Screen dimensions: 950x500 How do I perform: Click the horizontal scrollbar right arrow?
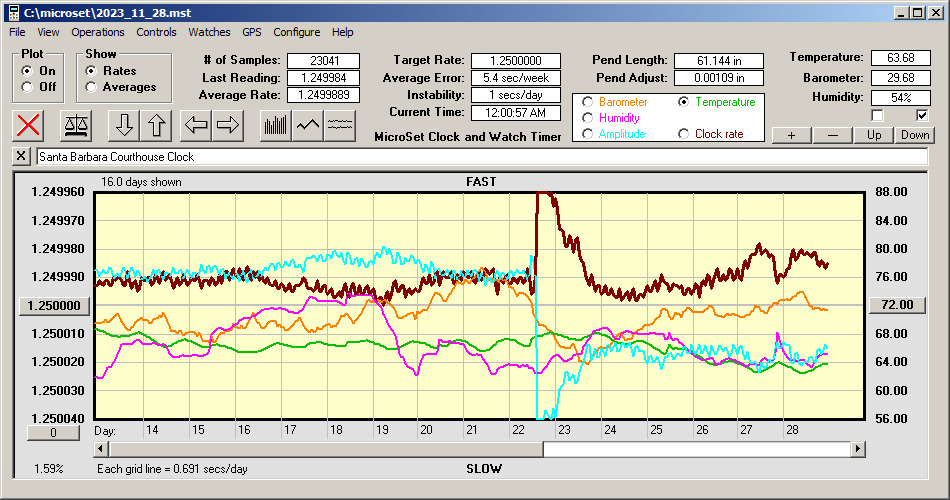coord(858,449)
